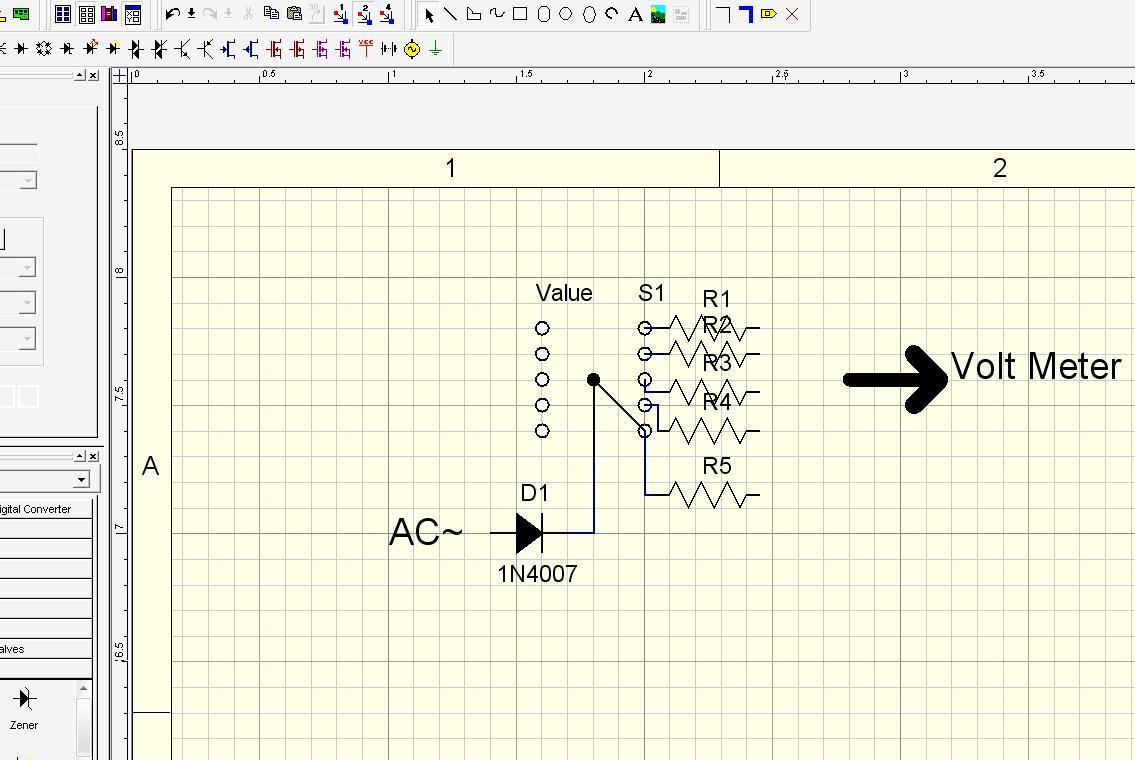
Task: Click numbered pin tool 4
Action: pyautogui.click(x=387, y=14)
